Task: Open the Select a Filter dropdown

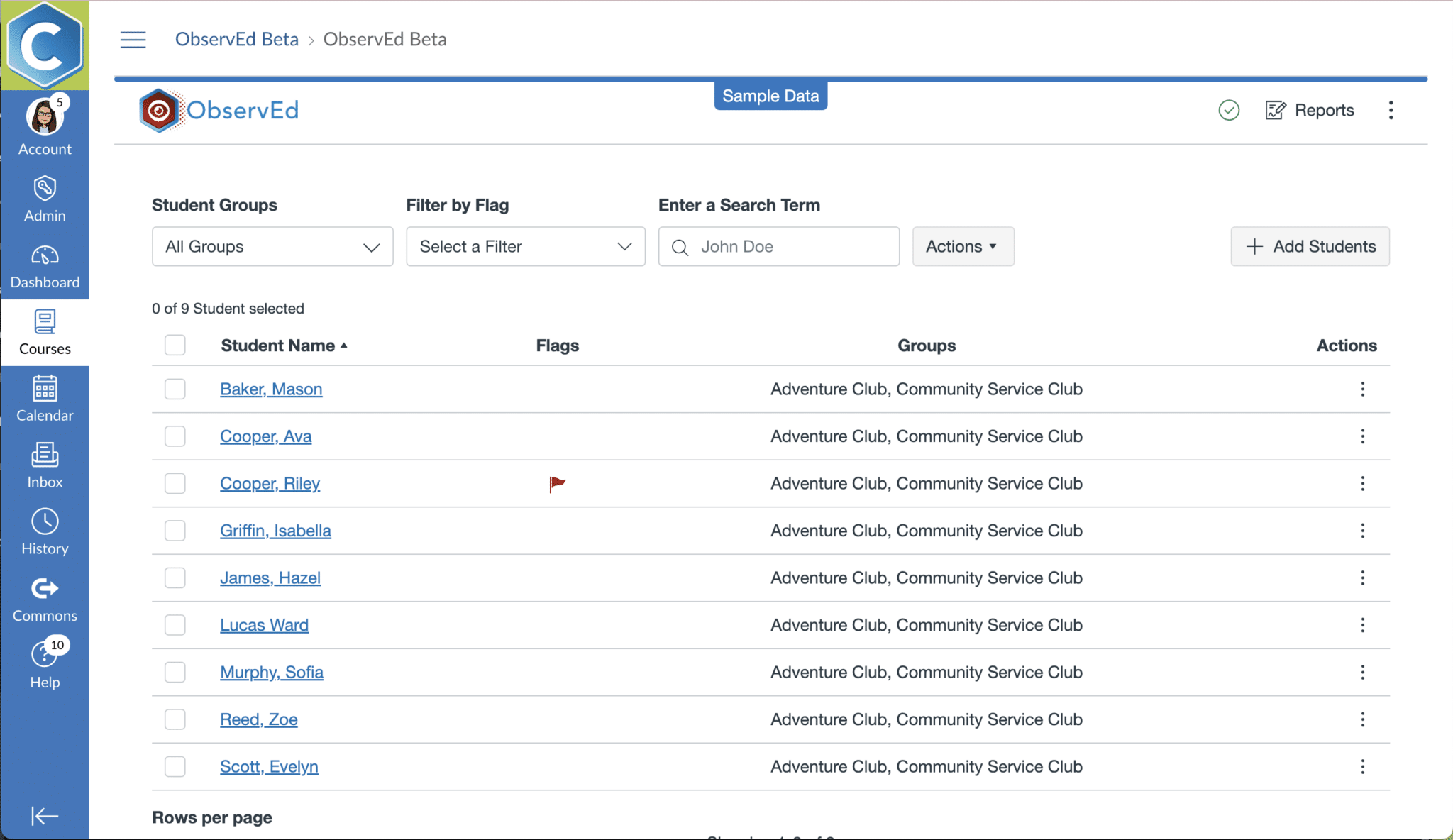Action: tap(525, 246)
